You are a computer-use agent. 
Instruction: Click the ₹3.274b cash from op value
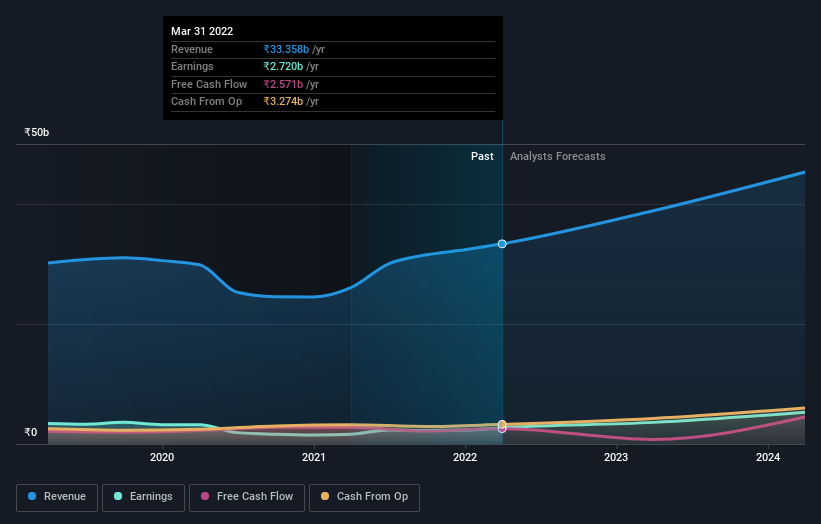pyautogui.click(x=283, y=102)
